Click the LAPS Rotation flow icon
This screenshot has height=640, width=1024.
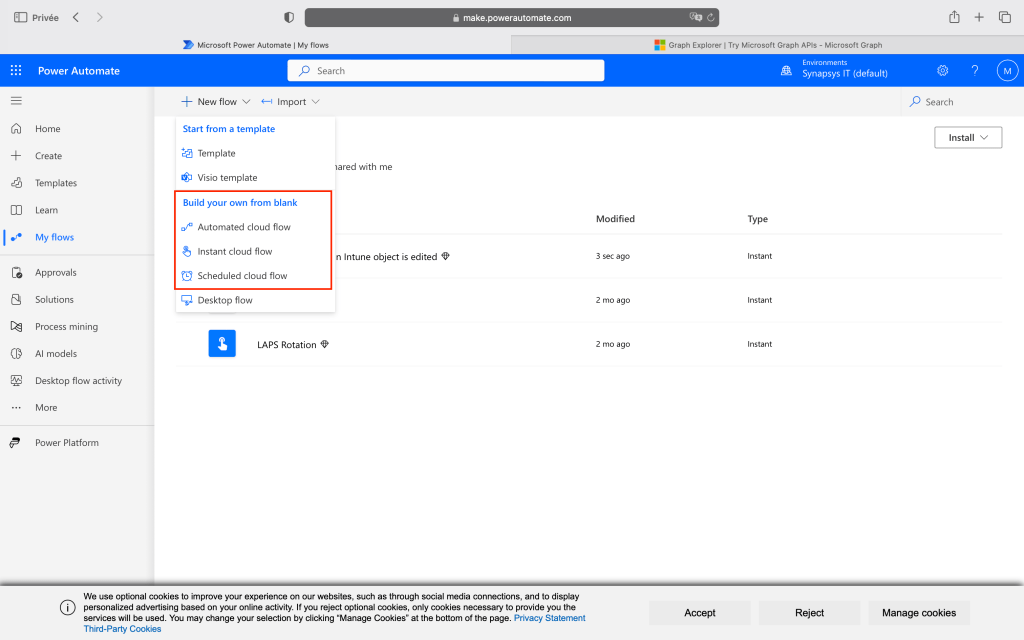coord(222,344)
